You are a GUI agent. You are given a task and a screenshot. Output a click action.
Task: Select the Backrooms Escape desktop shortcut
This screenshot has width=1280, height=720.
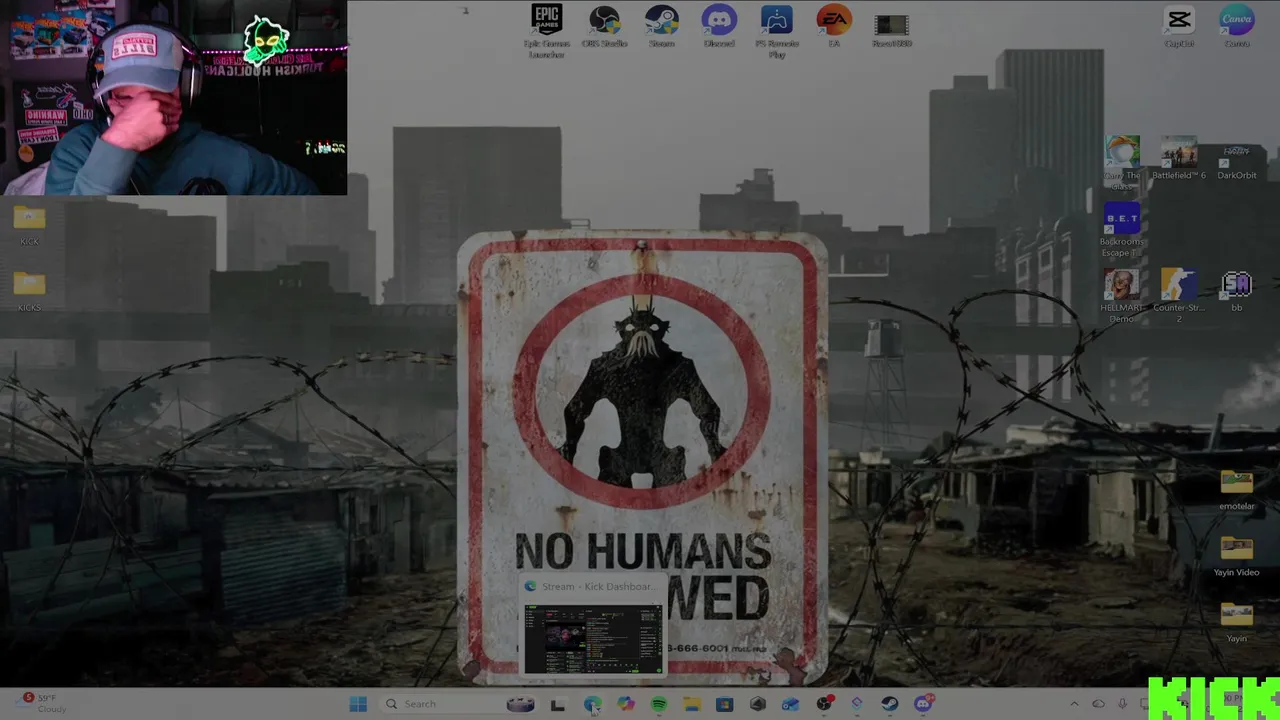1122,230
